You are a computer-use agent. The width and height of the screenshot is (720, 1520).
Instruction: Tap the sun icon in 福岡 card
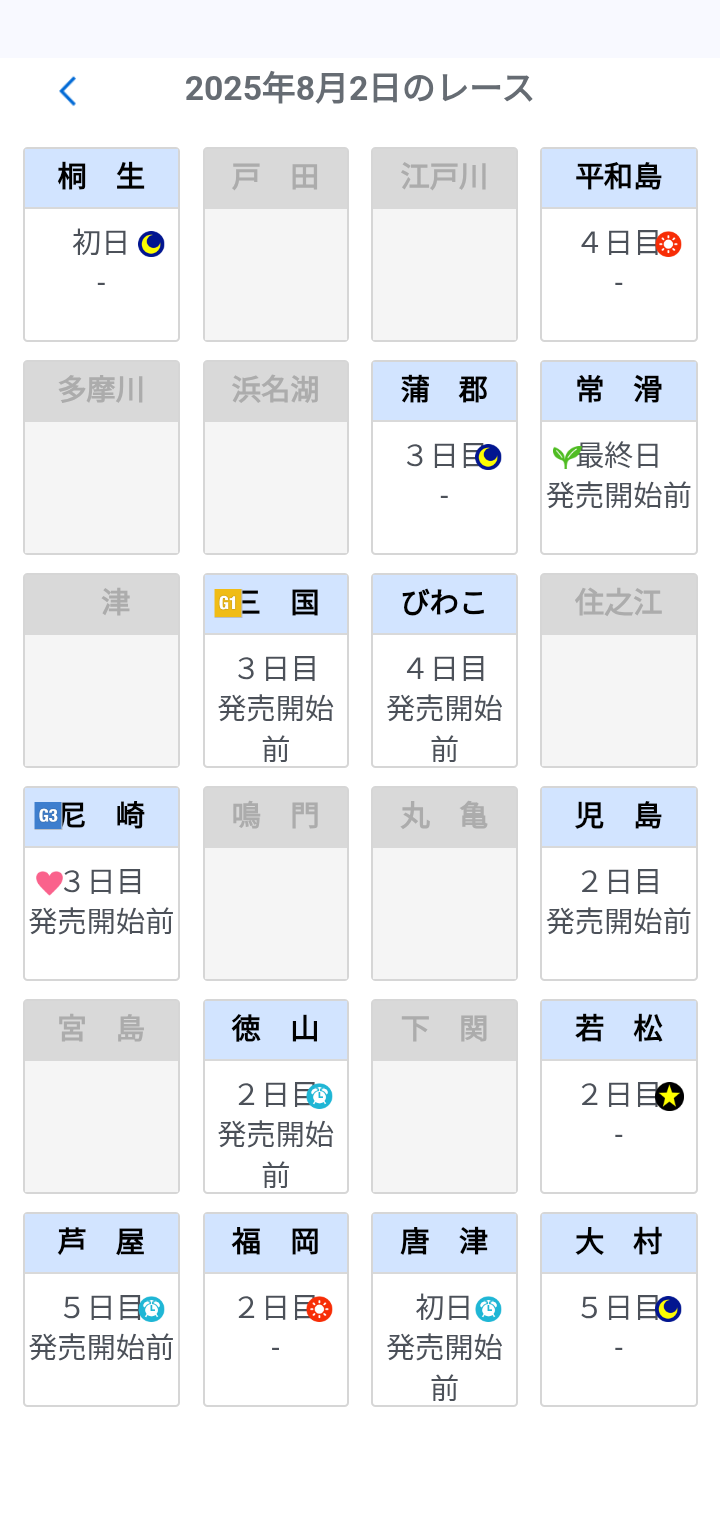pos(319,1309)
